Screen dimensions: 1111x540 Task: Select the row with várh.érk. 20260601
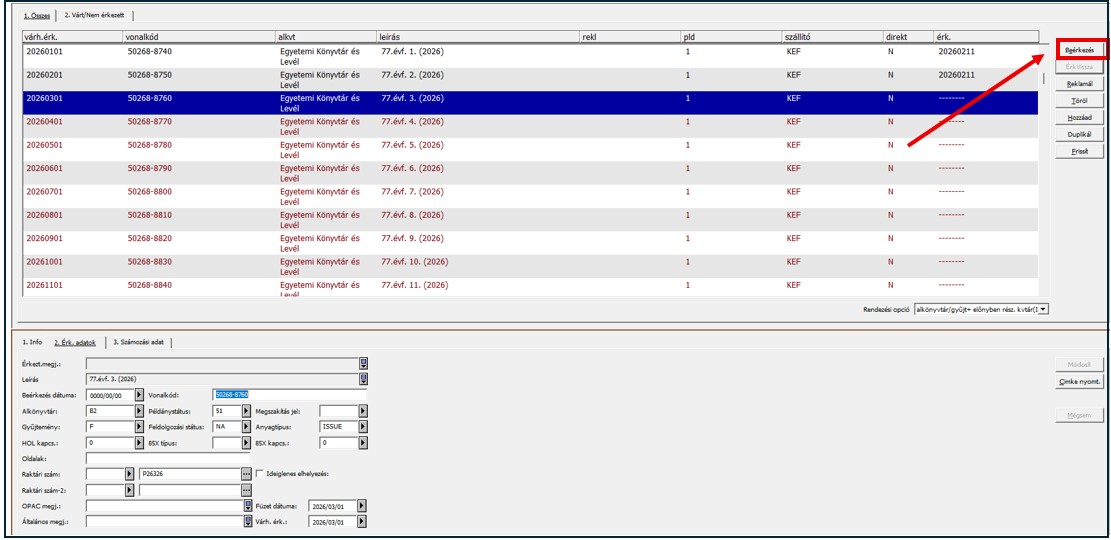(531, 173)
